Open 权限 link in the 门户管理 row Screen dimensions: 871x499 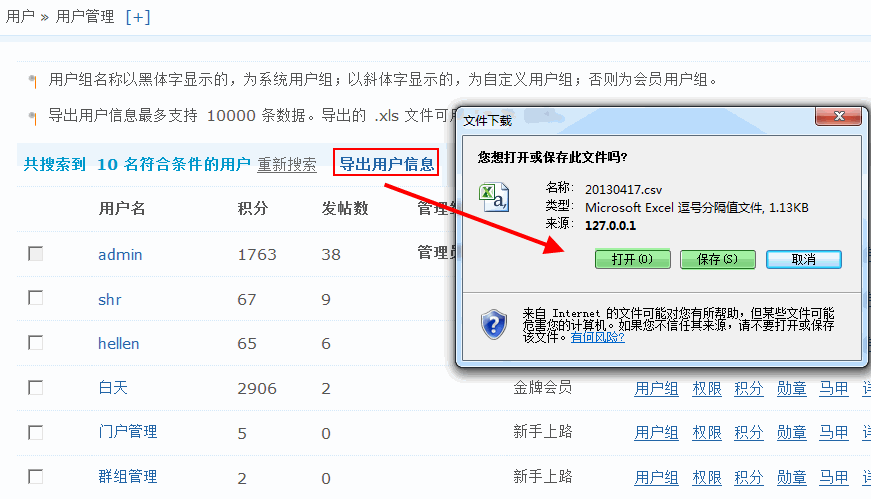707,432
